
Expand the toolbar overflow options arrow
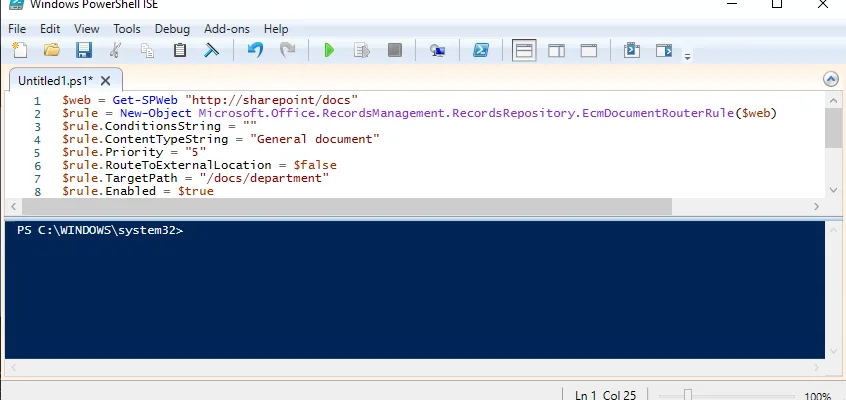tap(687, 56)
